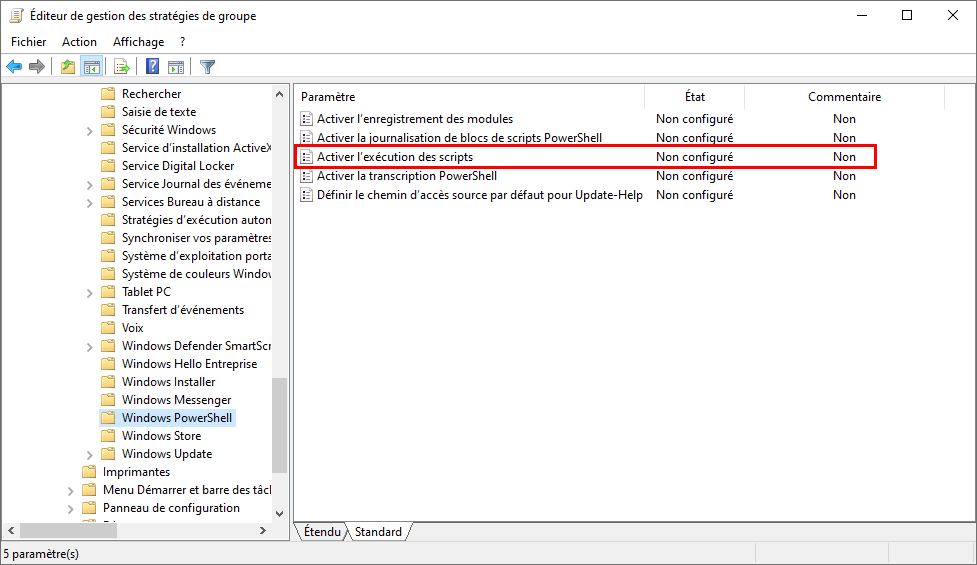Click the Forward arrow toolbar icon
The height and width of the screenshot is (565, 977).
37,67
